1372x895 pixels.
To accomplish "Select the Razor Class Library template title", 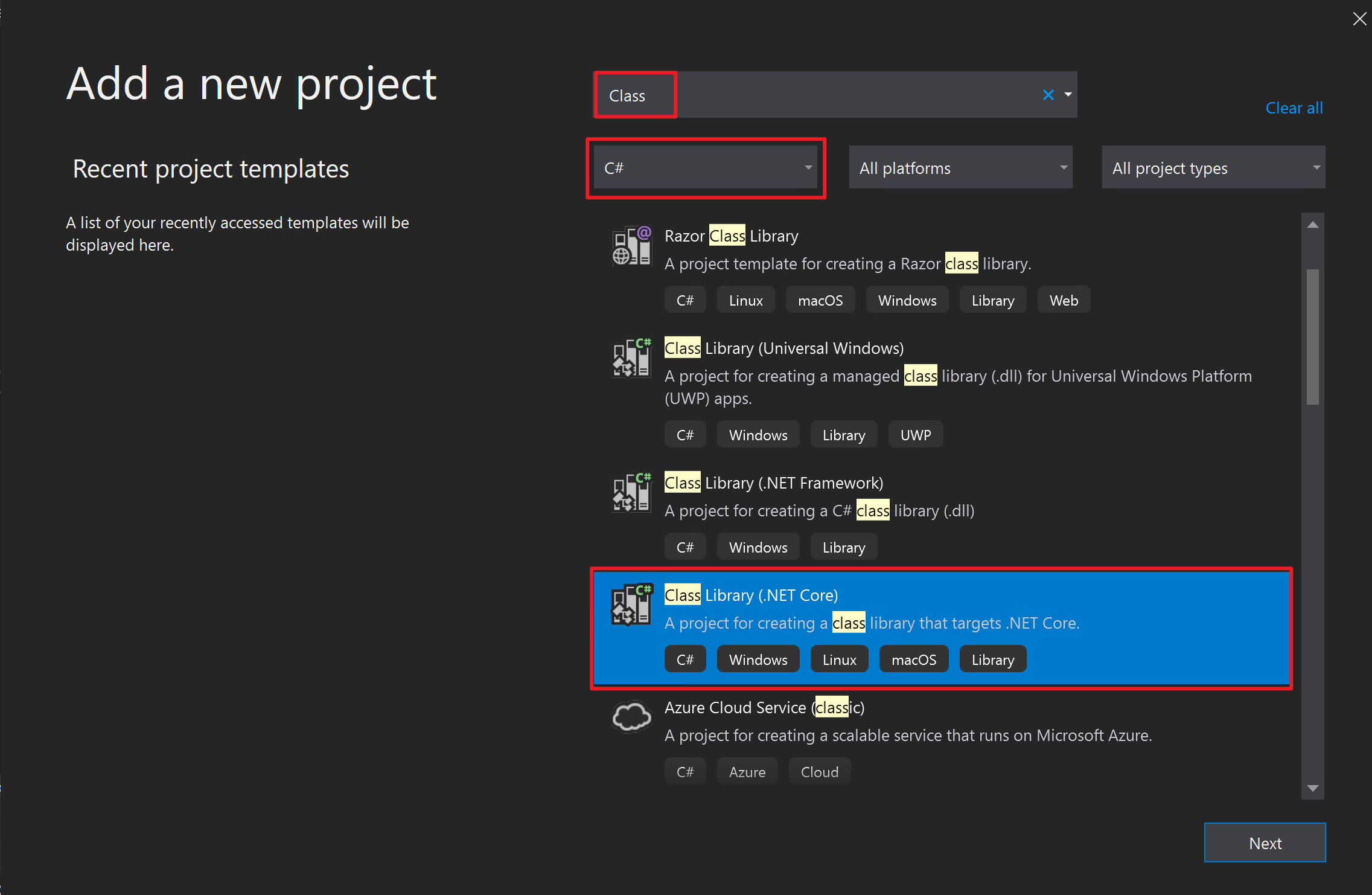I will coord(731,236).
